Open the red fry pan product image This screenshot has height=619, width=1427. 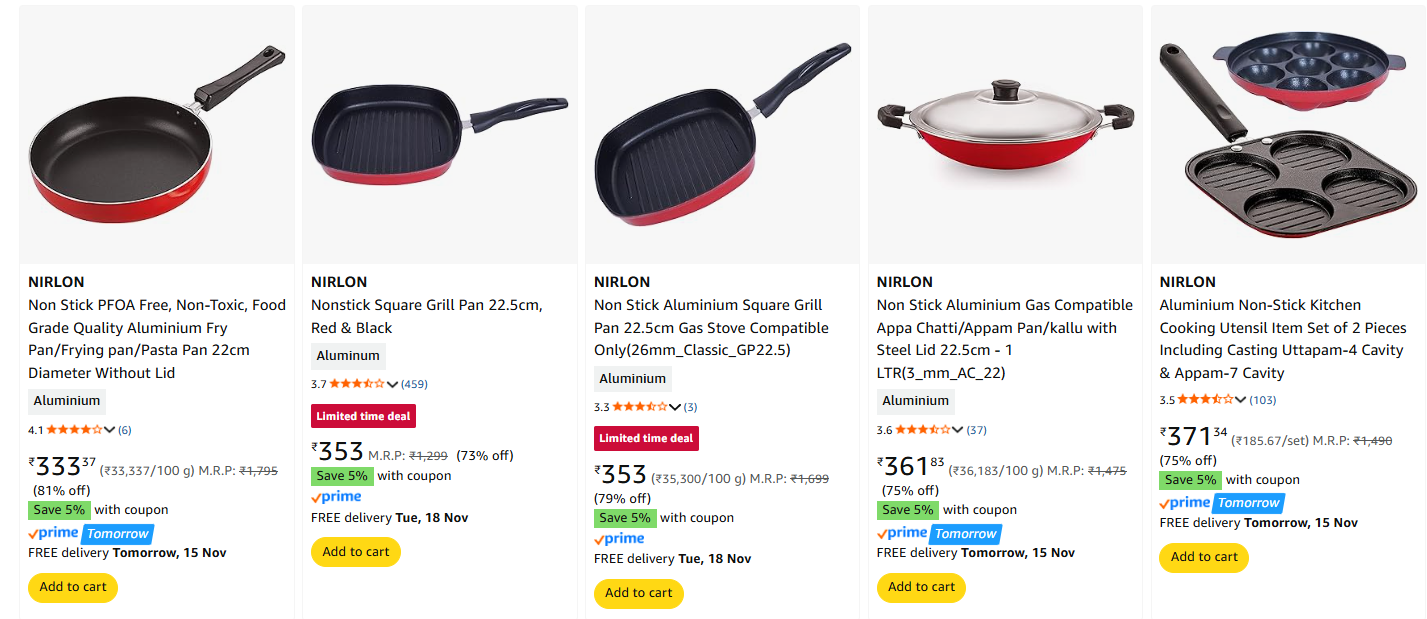156,135
